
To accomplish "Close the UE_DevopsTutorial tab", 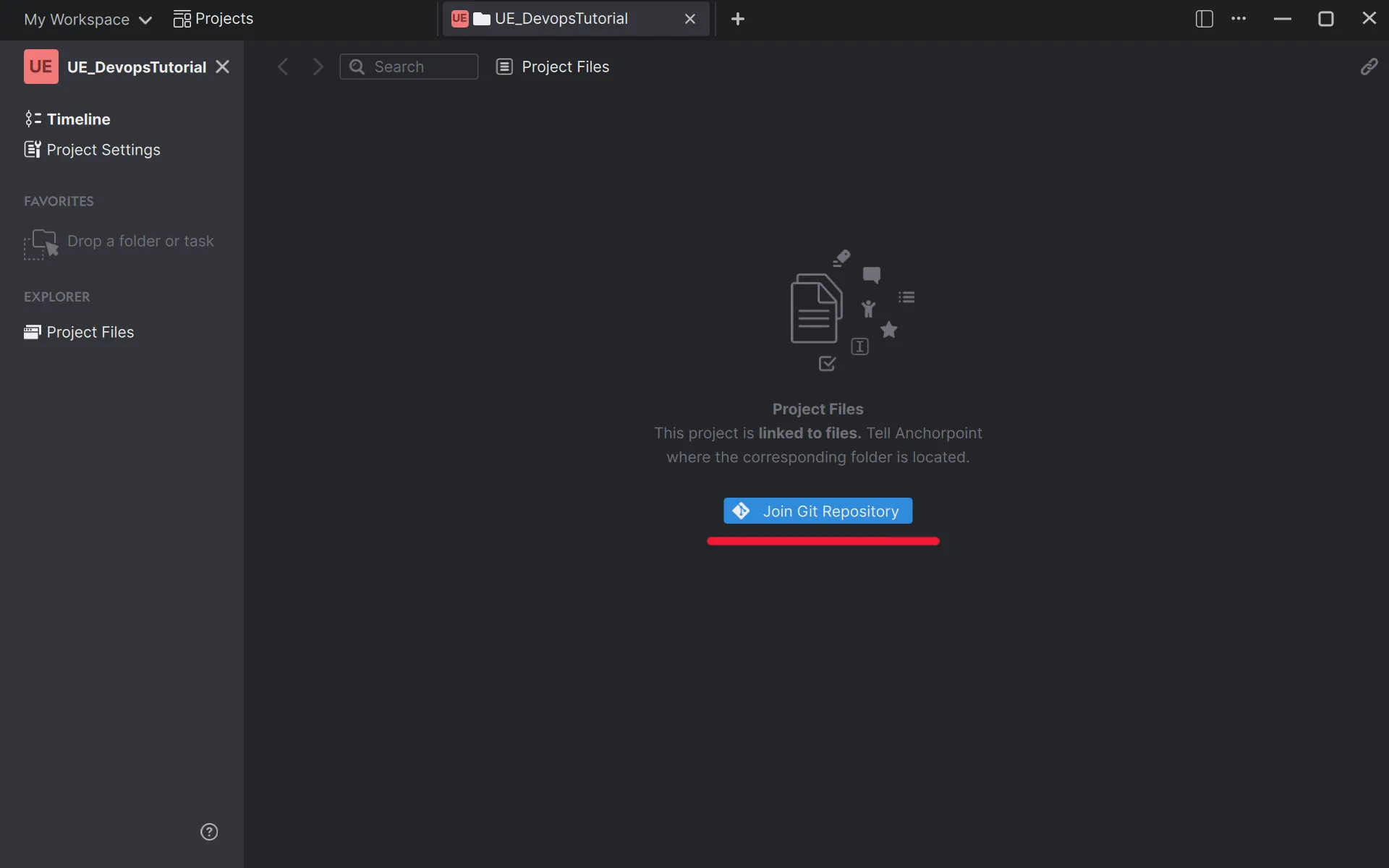I will click(689, 19).
